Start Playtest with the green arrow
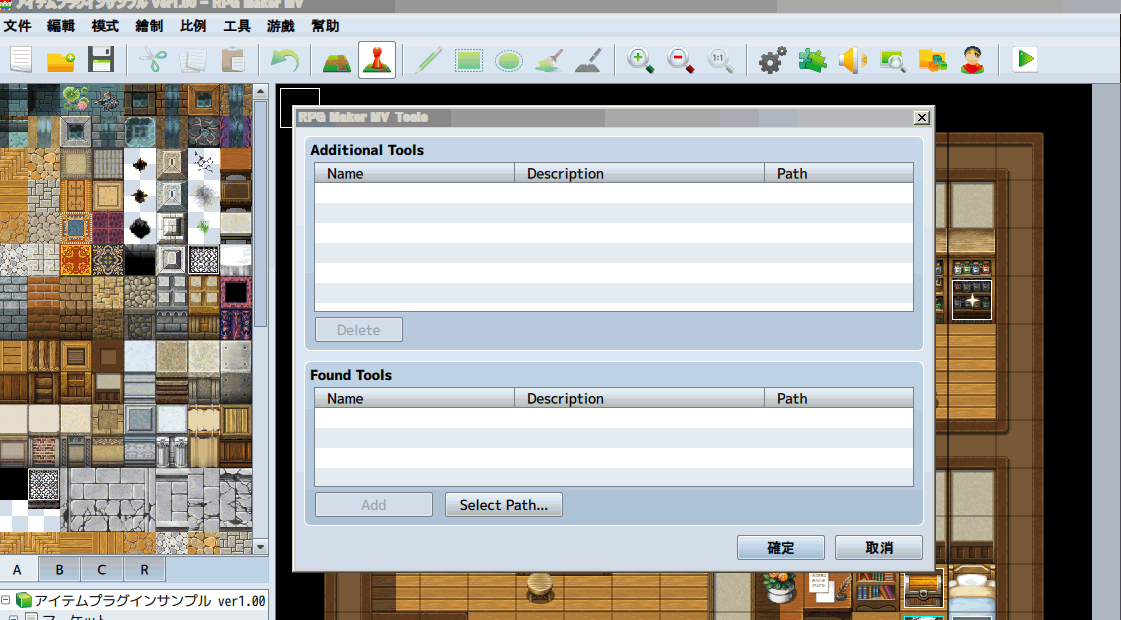Viewport: 1121px width, 620px height. coord(1024,59)
